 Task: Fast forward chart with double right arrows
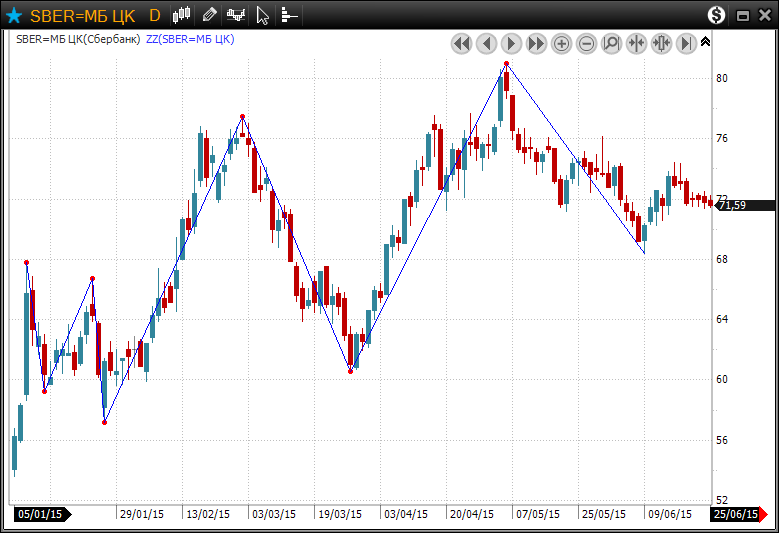point(536,43)
